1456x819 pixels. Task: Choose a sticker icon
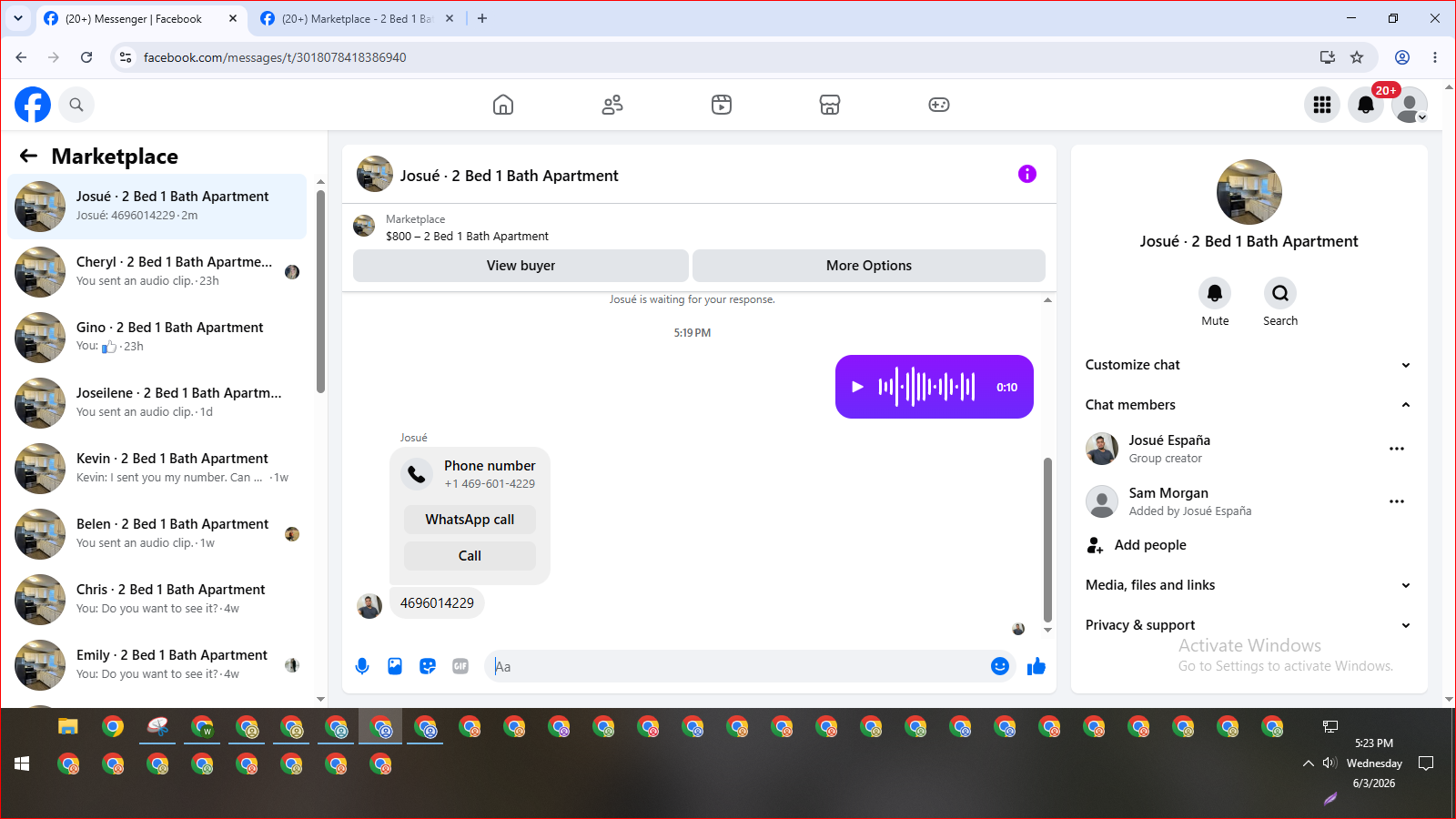click(428, 666)
